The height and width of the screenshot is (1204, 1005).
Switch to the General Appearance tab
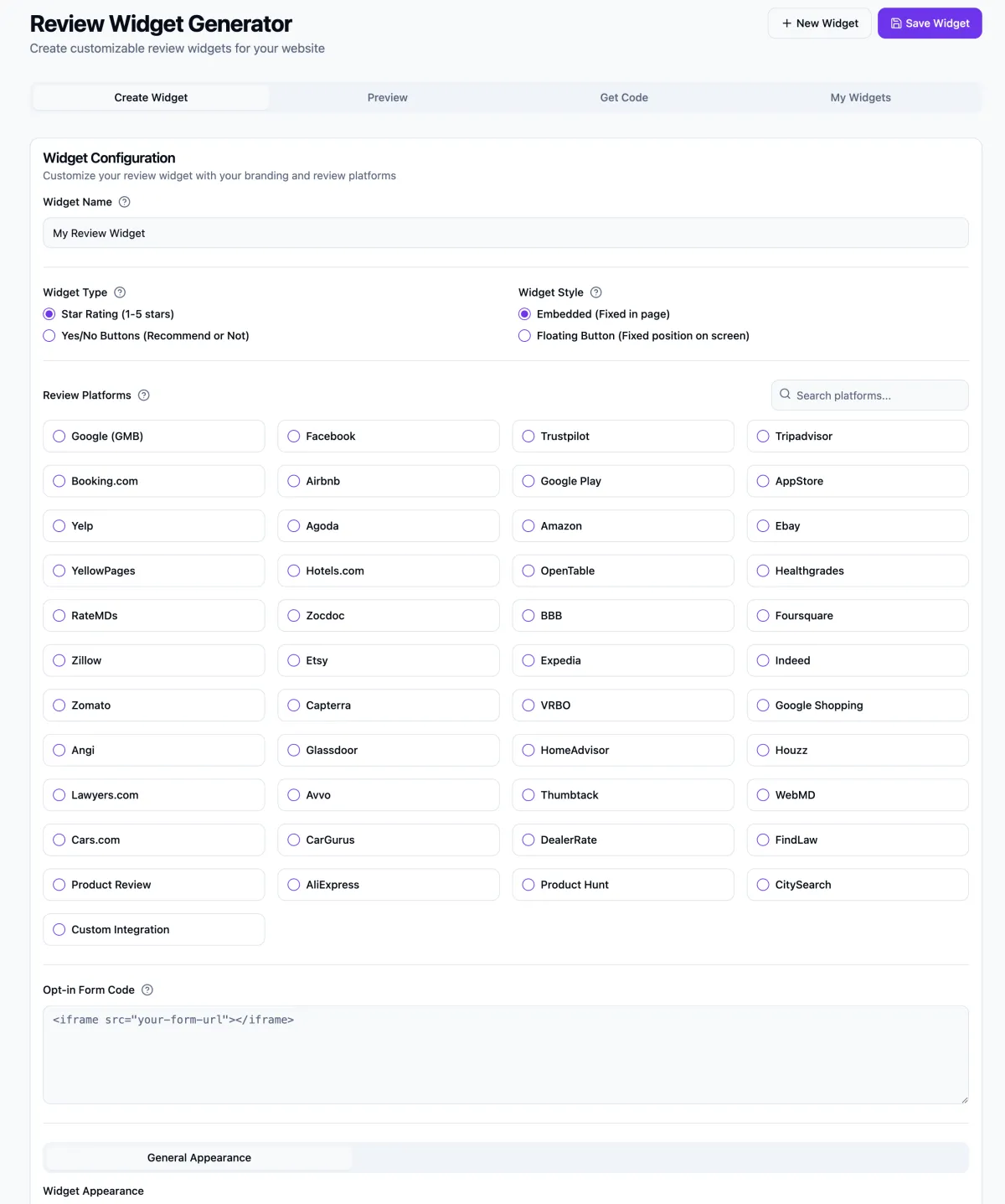(199, 1158)
